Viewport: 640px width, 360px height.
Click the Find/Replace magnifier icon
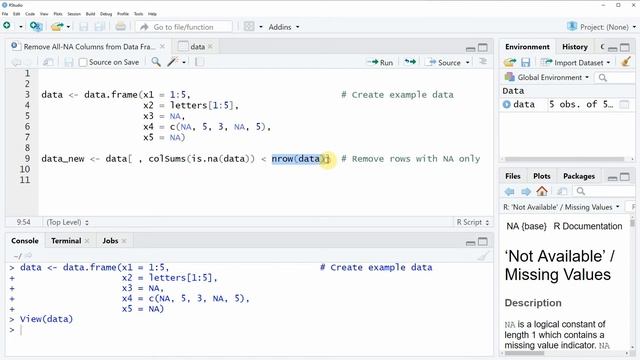point(156,62)
